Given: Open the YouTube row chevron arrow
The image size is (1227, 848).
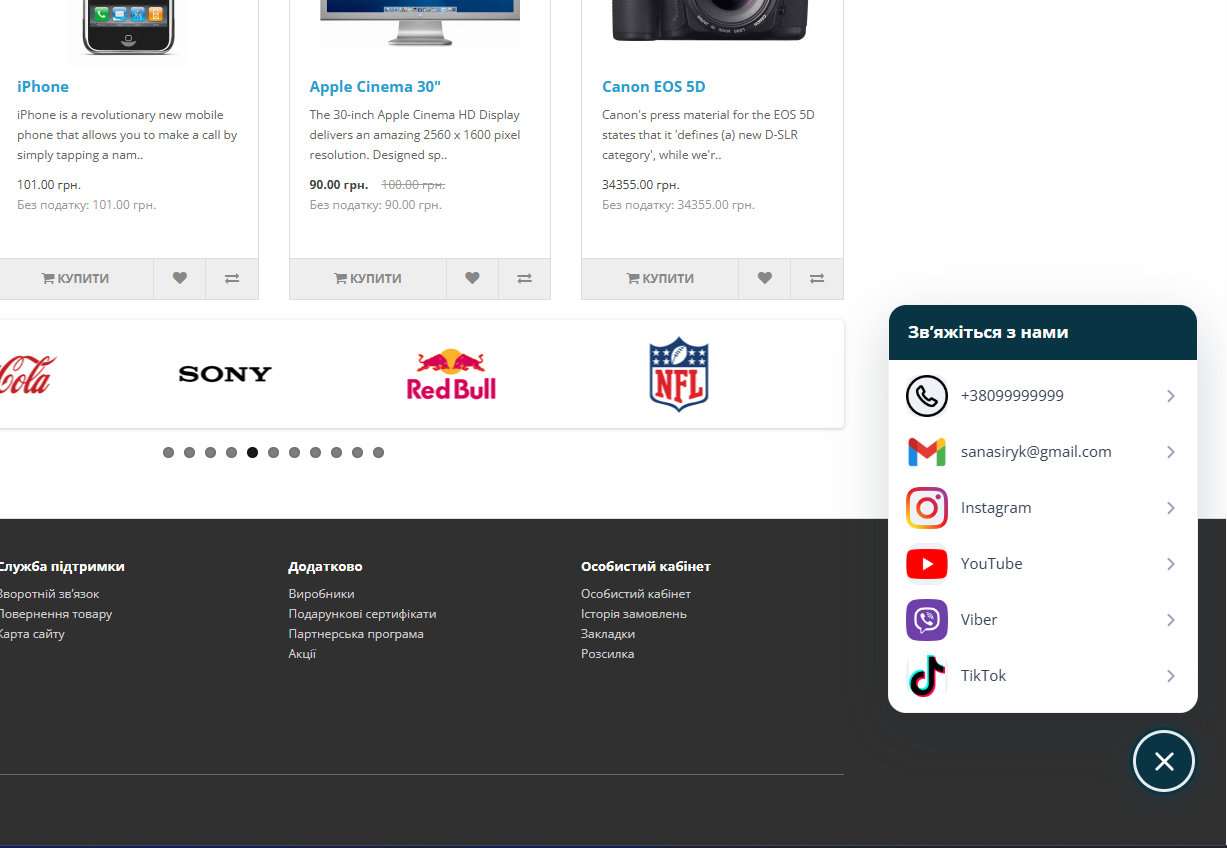Looking at the screenshot, I should click(x=1171, y=564).
